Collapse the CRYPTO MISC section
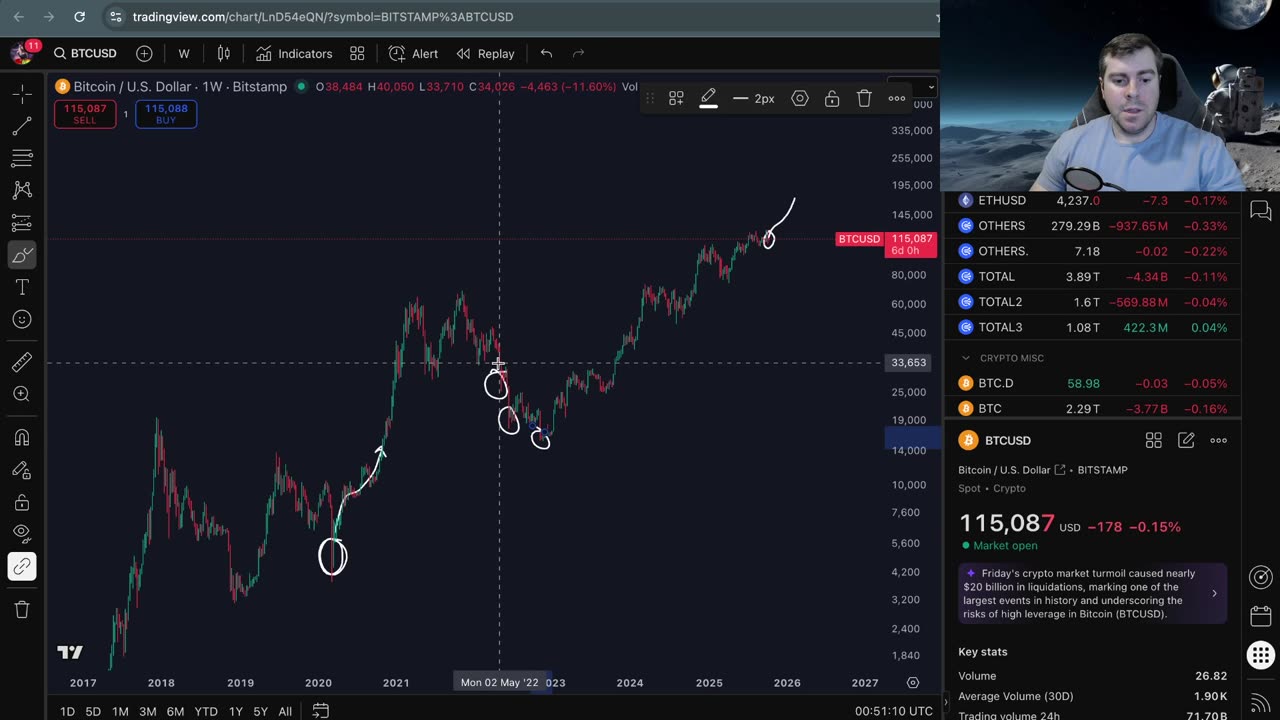The width and height of the screenshot is (1280, 720). 966,358
